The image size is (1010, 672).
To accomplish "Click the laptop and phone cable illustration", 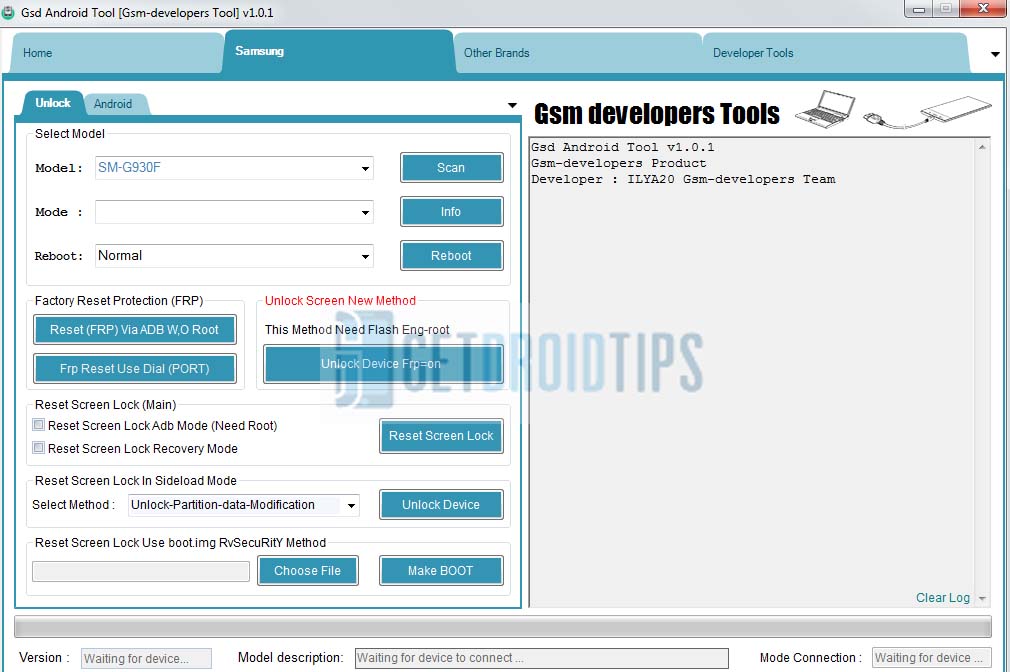I will click(x=893, y=110).
